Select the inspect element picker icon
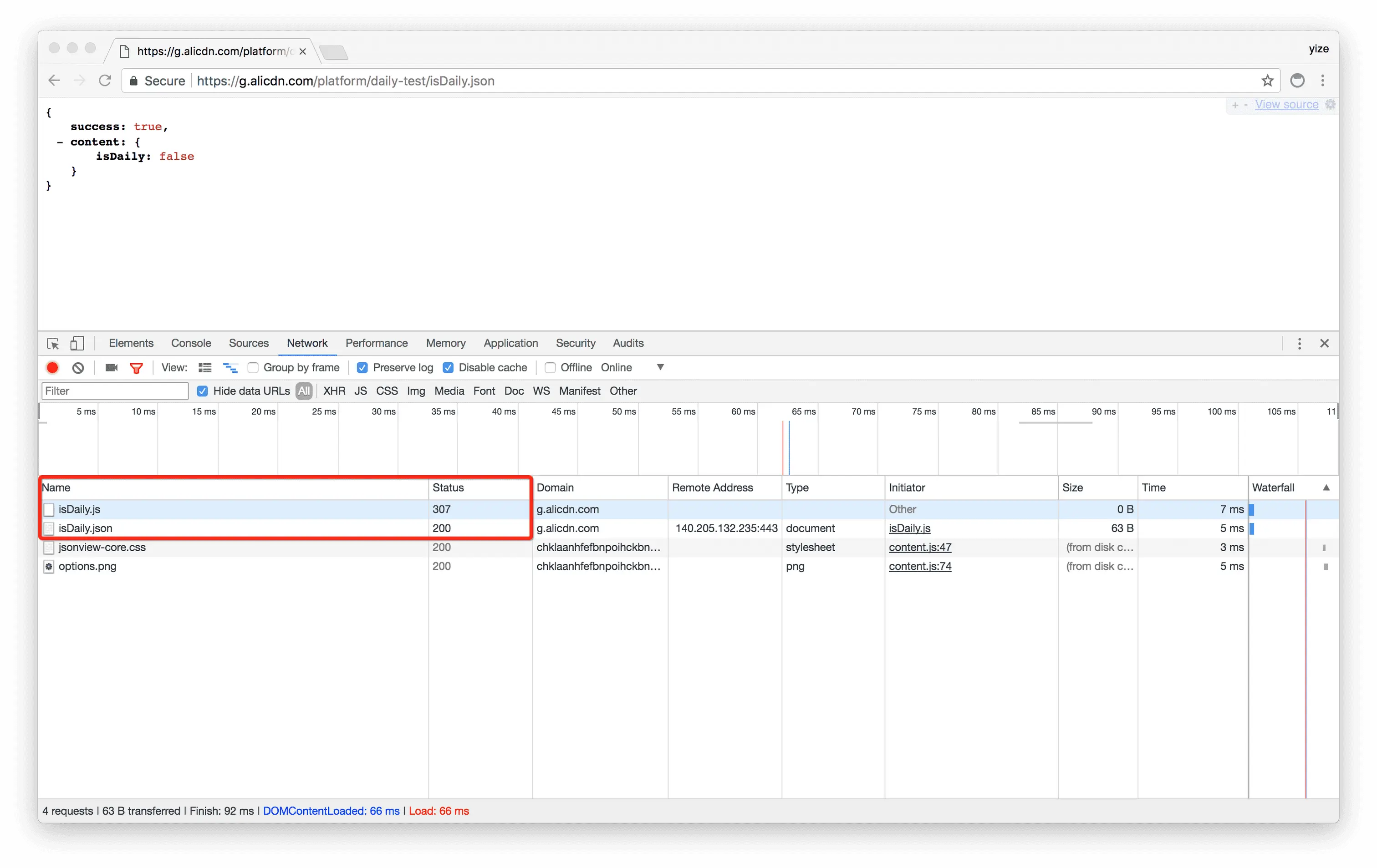The width and height of the screenshot is (1377, 868). click(53, 344)
